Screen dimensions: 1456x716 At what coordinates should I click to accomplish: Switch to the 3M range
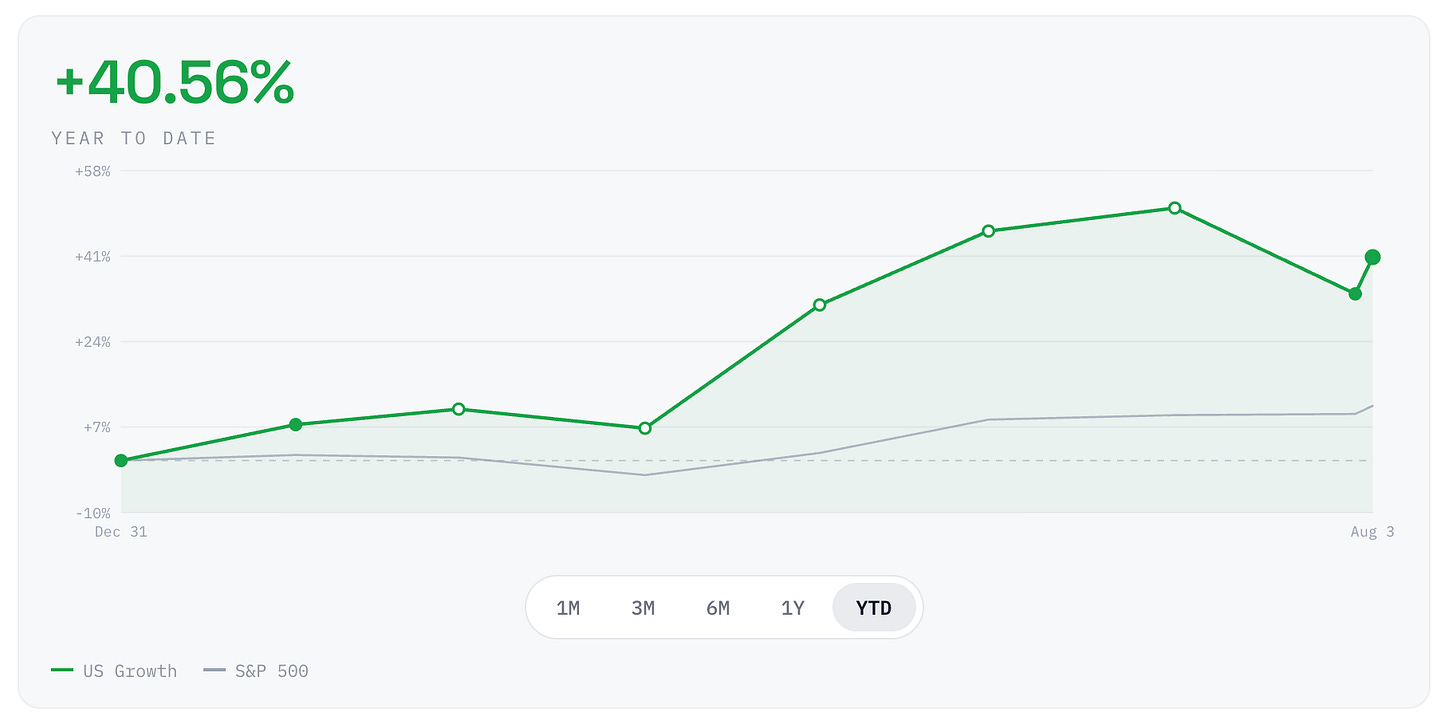[643, 607]
